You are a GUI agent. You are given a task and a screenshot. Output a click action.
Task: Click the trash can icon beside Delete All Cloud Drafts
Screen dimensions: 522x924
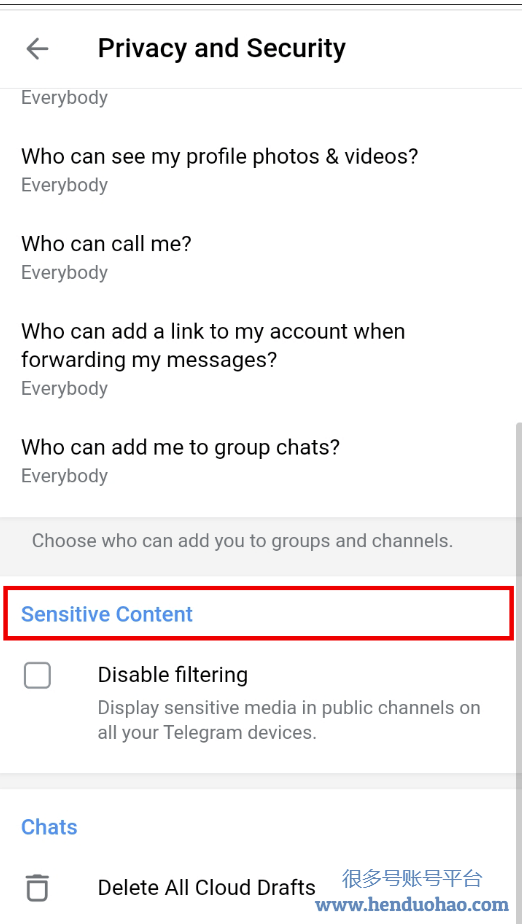[37, 887]
